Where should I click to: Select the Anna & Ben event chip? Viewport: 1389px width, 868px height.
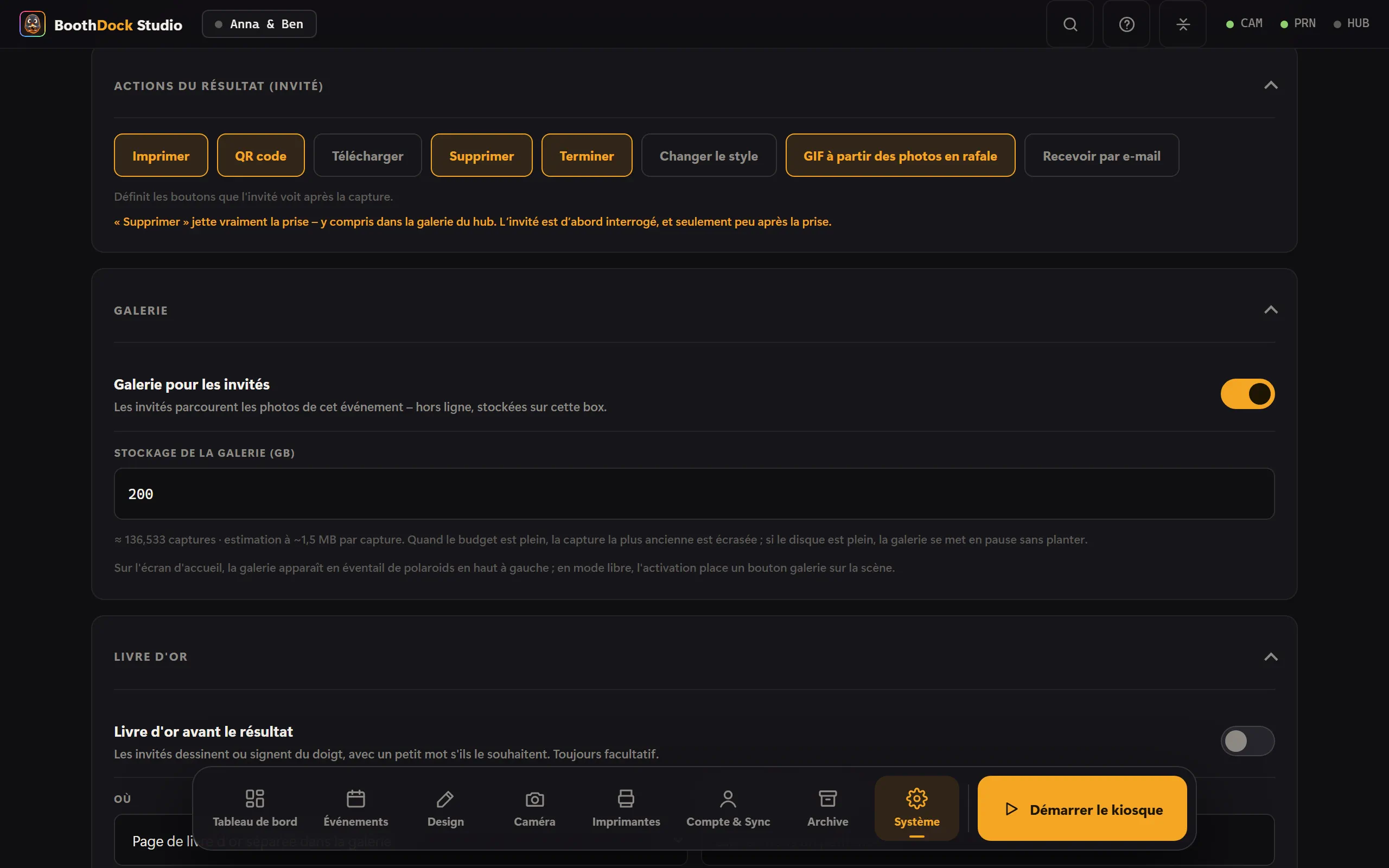click(x=259, y=24)
